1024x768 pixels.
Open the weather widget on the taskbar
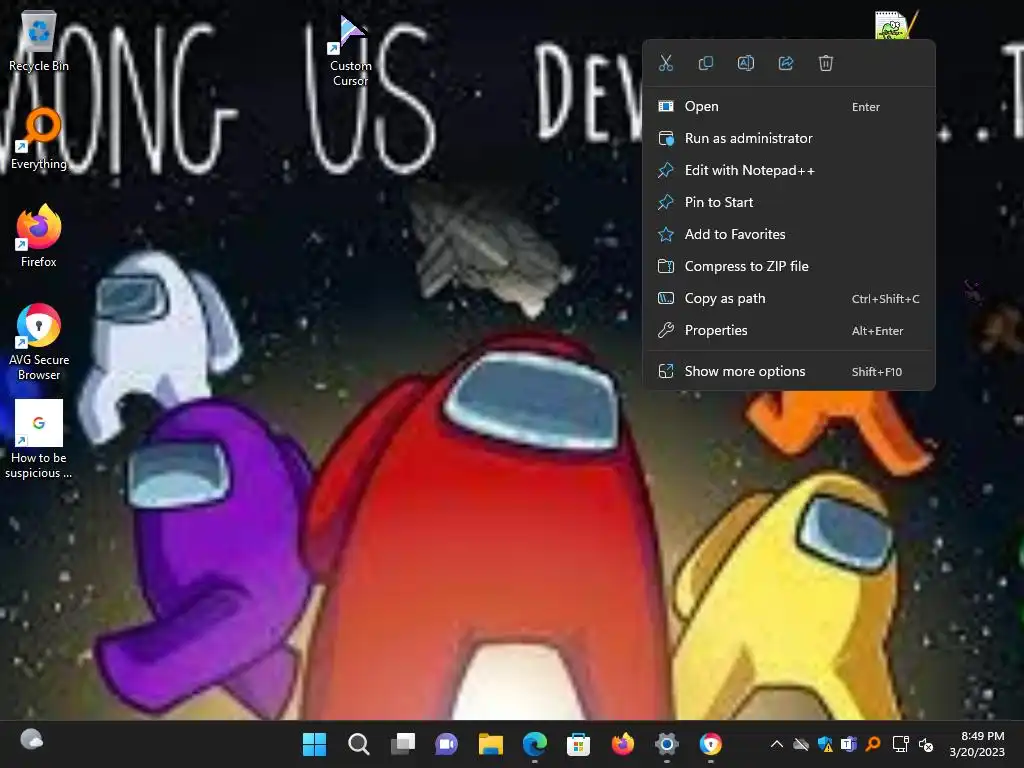click(x=31, y=740)
